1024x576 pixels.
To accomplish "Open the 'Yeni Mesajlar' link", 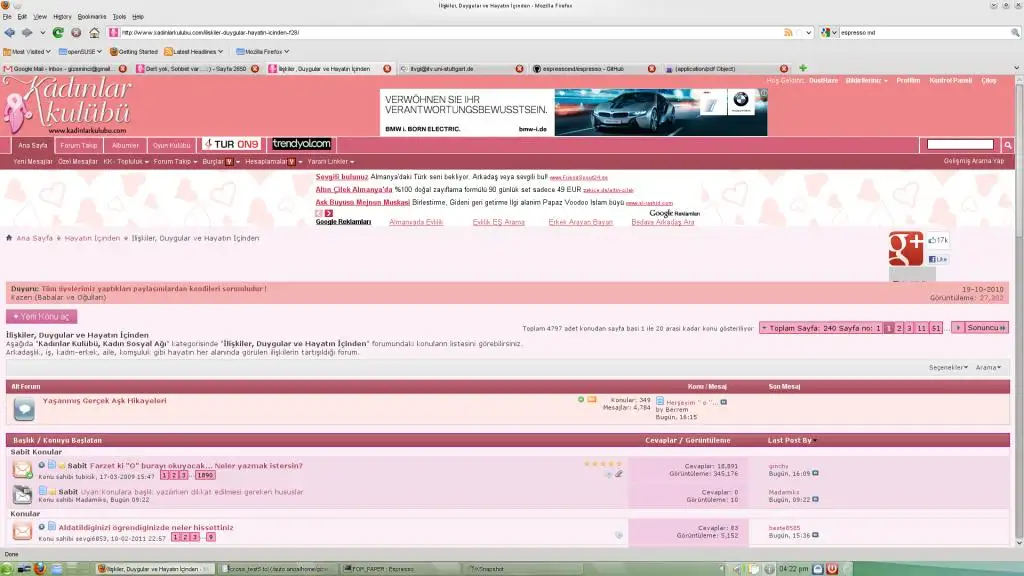I will pyautogui.click(x=33, y=161).
